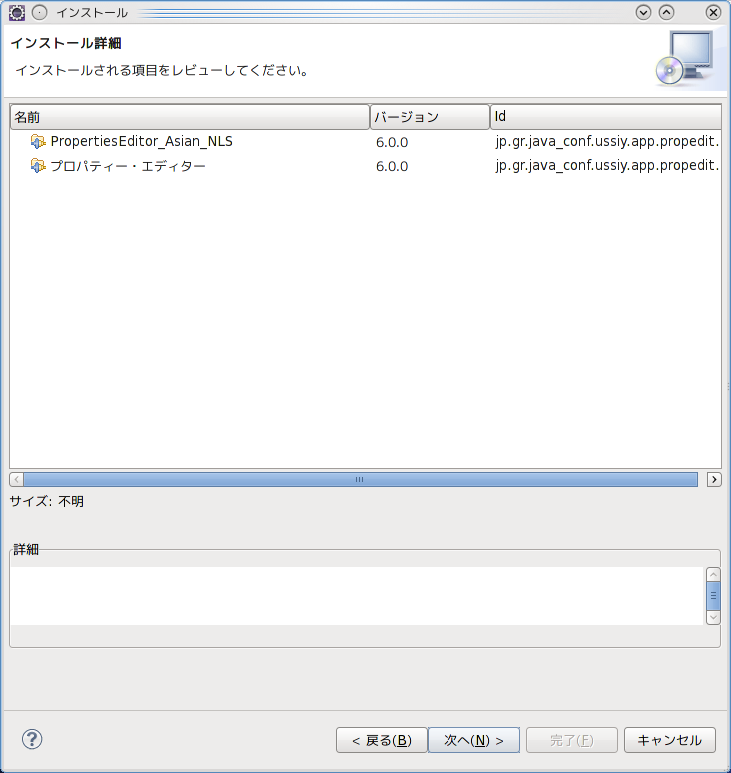The width and height of the screenshot is (731, 773).
Task: Click version 6.0.0 of PropertiesEditor_Asian_NLS
Action: (392, 142)
